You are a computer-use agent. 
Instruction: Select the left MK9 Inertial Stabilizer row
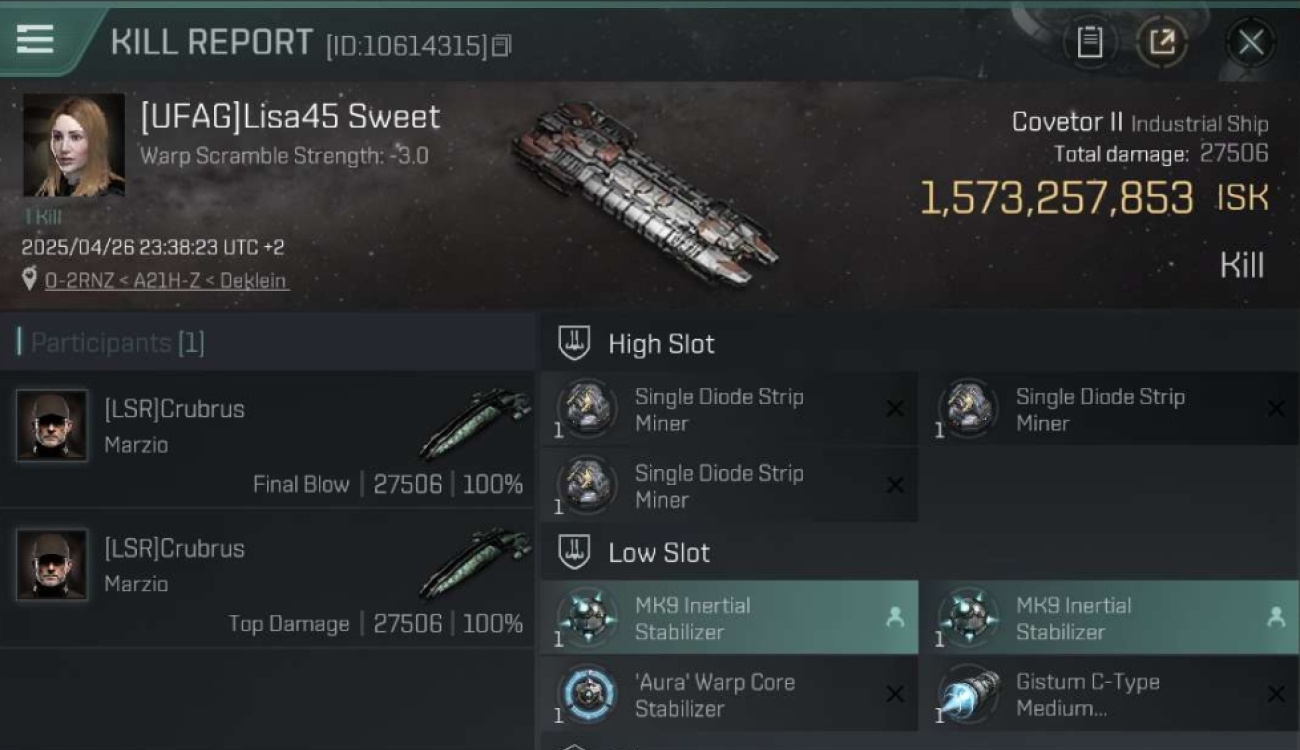(727, 618)
